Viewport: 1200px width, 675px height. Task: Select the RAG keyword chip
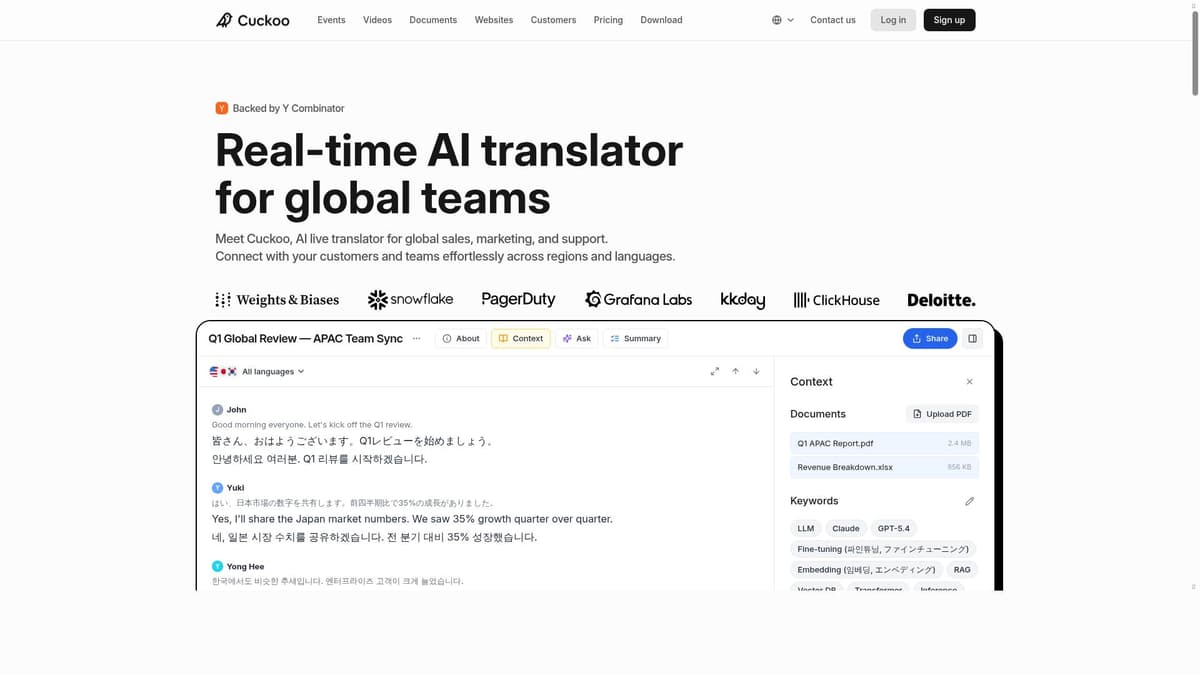tap(962, 570)
